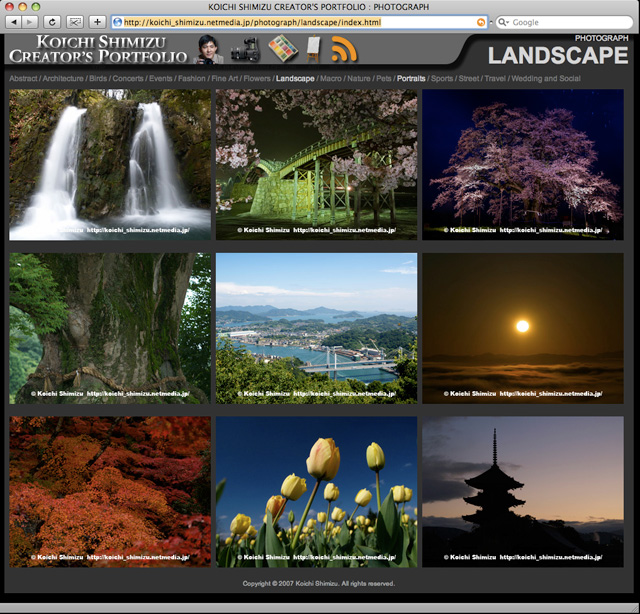Click the RSS button in address bar
Screen dimensions: 640x614
[x=481, y=21]
